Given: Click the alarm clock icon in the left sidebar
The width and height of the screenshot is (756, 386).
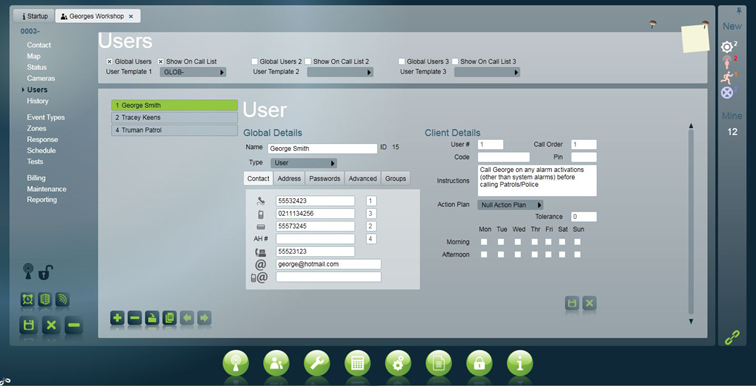Looking at the screenshot, I should (27, 299).
